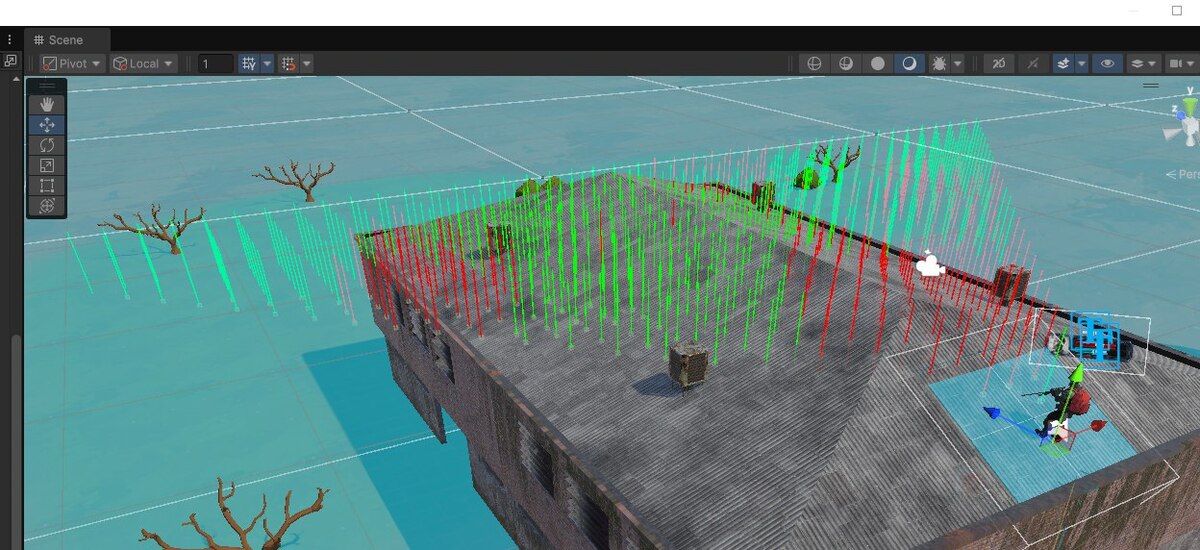Select the Hand view tool
Viewport: 1200px width, 550px height.
[46, 105]
